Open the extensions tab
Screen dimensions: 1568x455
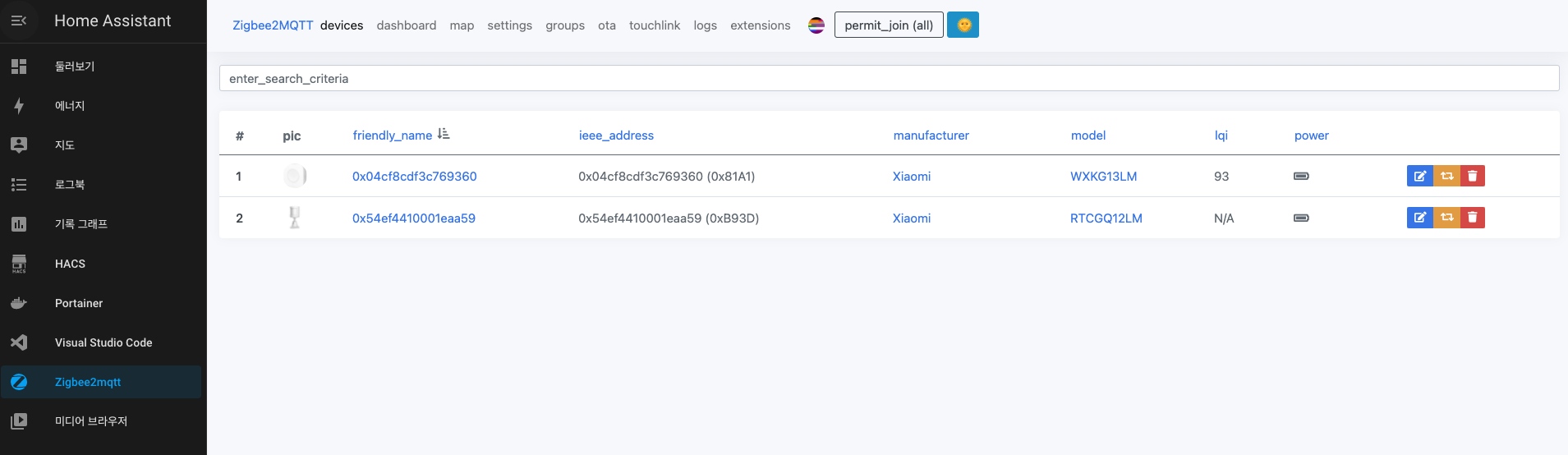[x=761, y=25]
